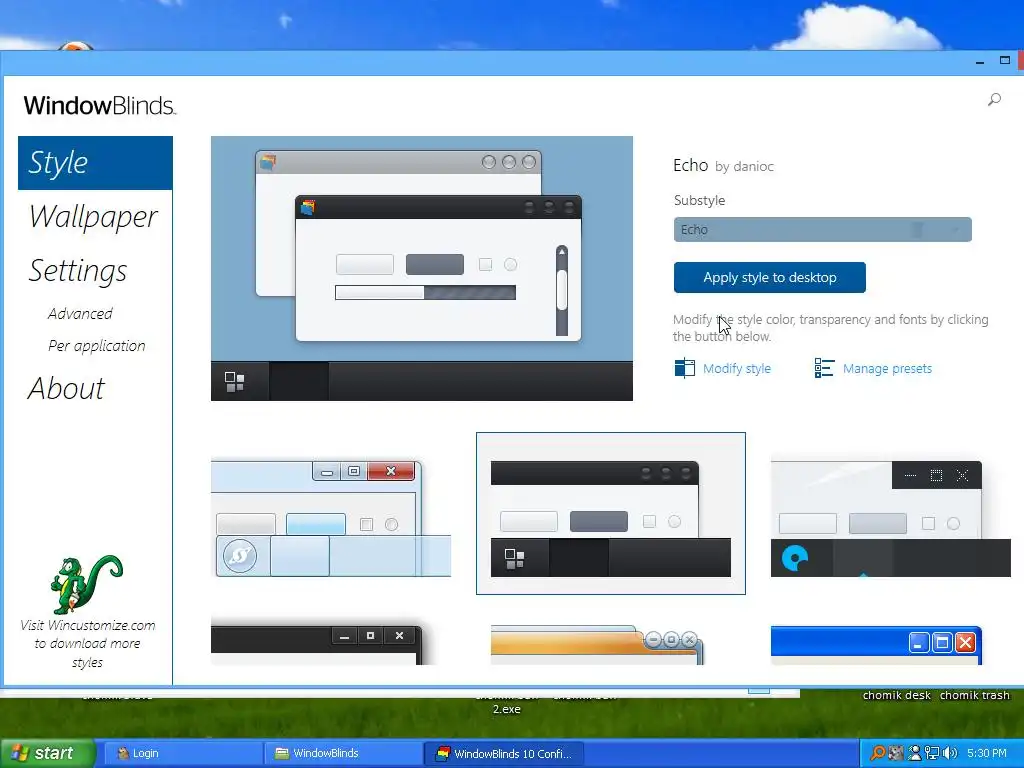
Task: Select the Style section
Action: pos(95,163)
